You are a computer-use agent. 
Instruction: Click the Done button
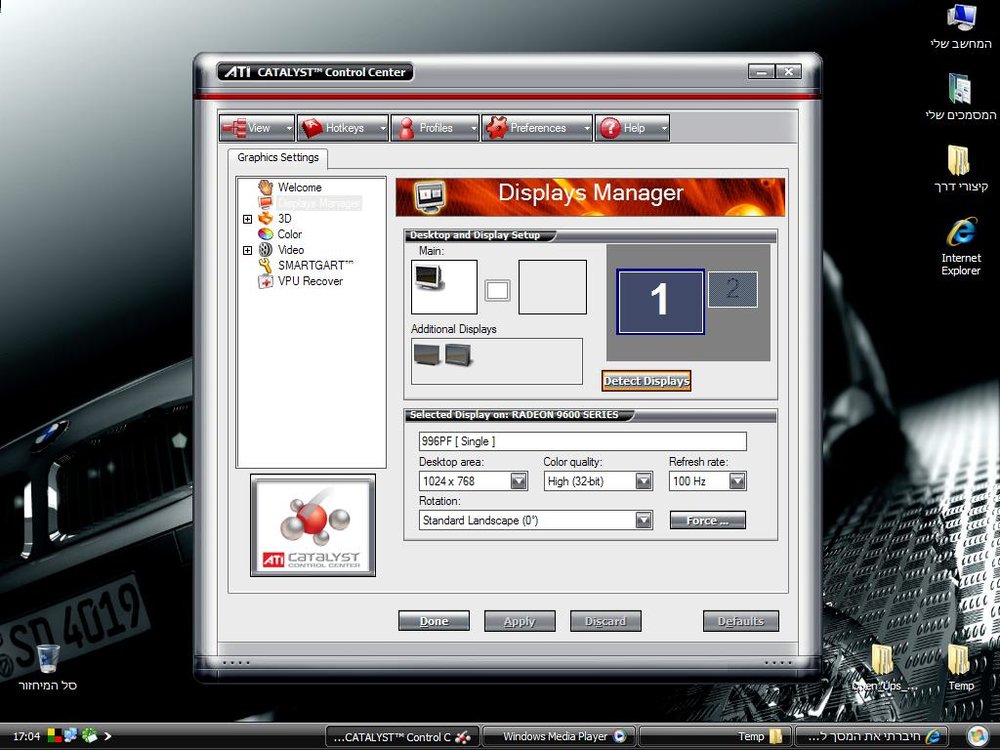[x=434, y=621]
